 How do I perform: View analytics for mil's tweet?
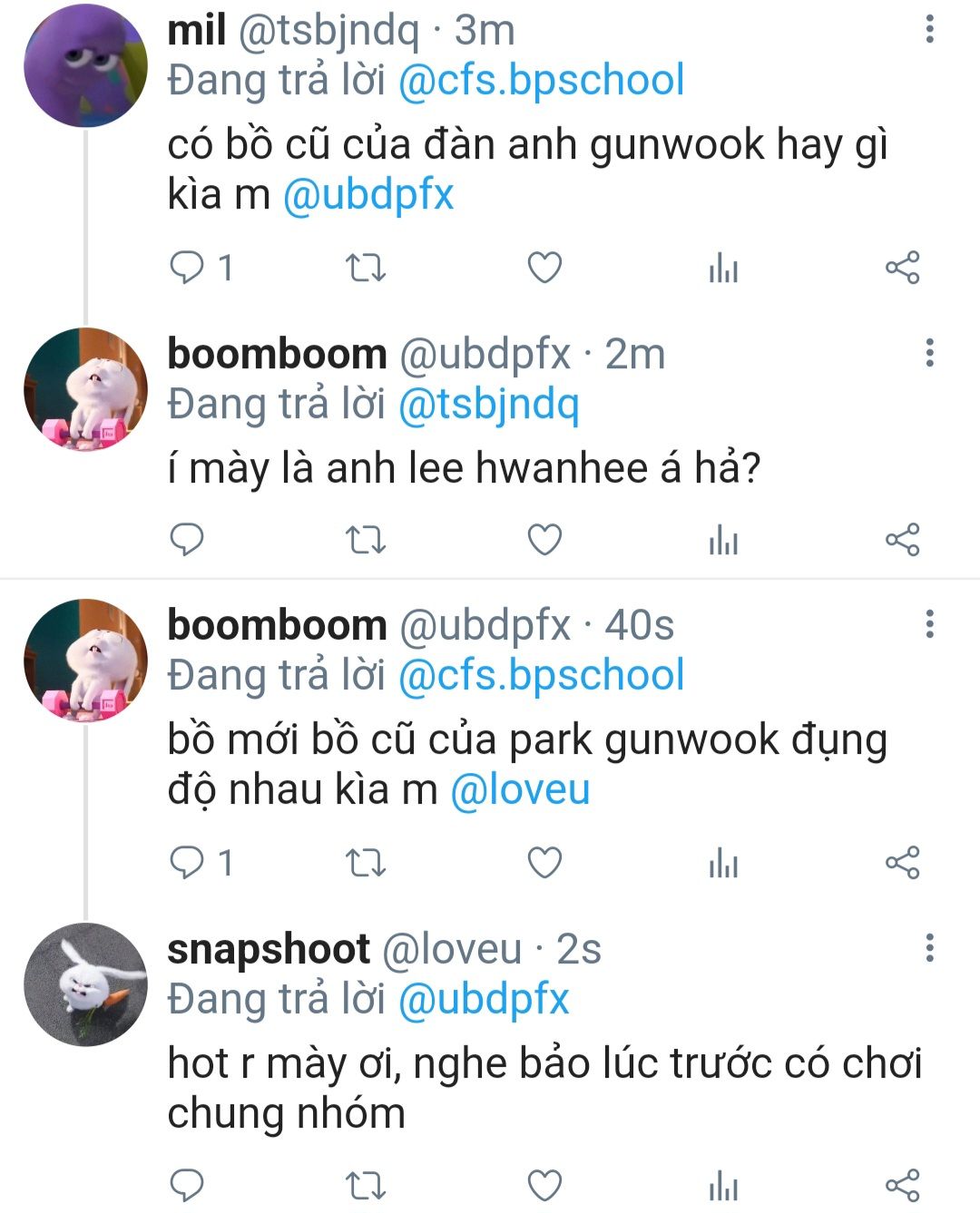(723, 268)
